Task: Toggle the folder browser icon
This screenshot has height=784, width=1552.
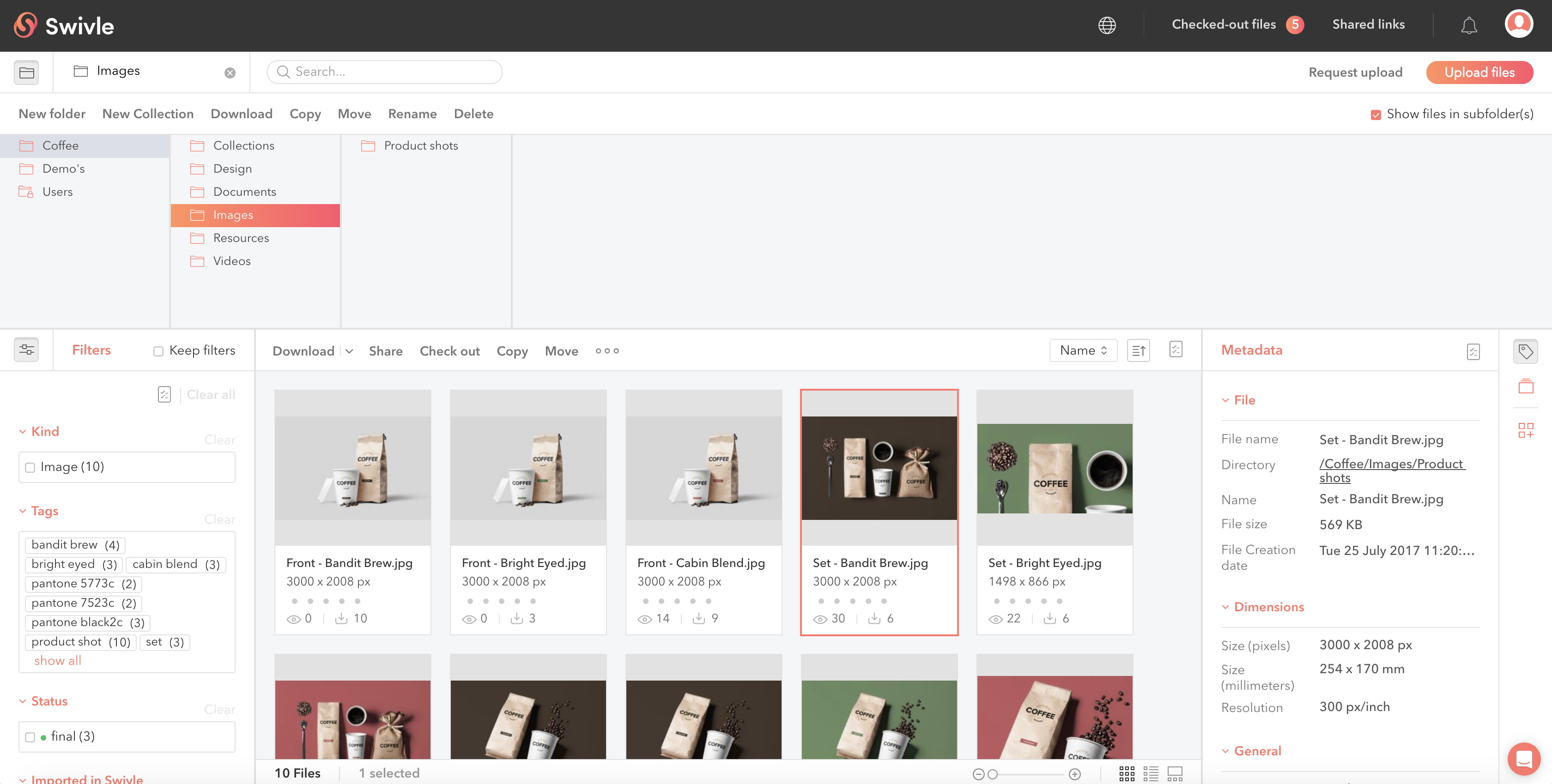Action: (26, 72)
